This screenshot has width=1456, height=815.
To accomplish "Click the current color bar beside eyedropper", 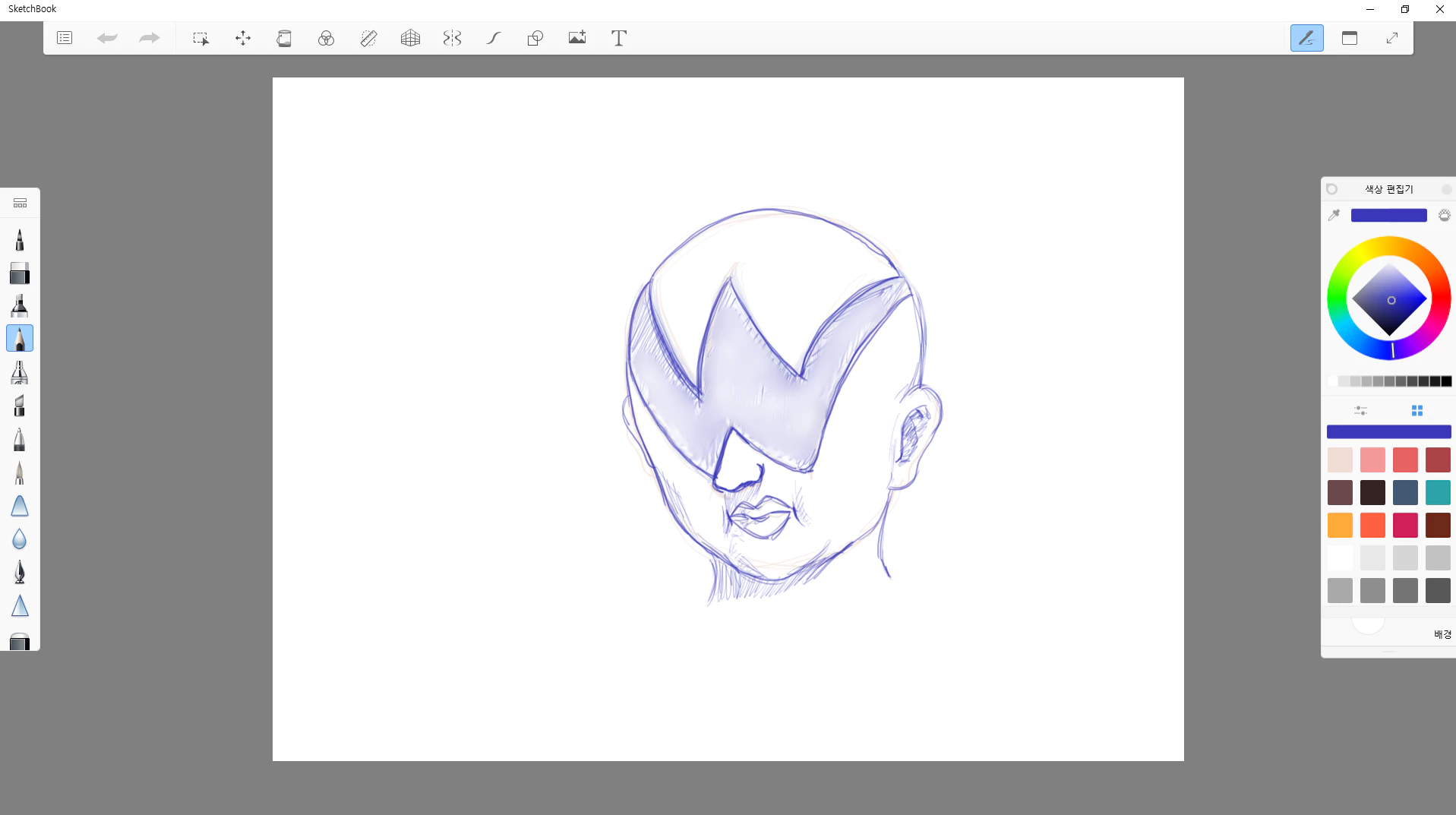I will tap(1388, 216).
